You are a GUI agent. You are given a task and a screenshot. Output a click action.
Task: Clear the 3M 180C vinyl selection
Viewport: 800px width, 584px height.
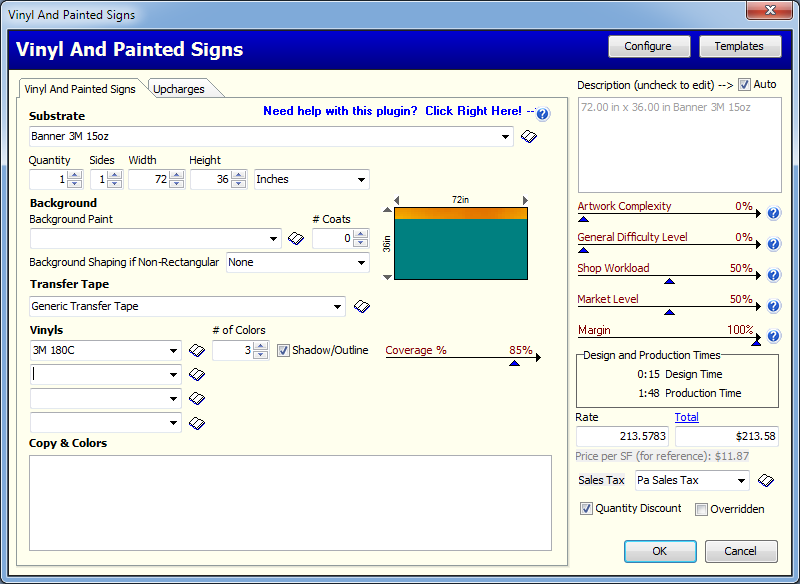tap(196, 351)
